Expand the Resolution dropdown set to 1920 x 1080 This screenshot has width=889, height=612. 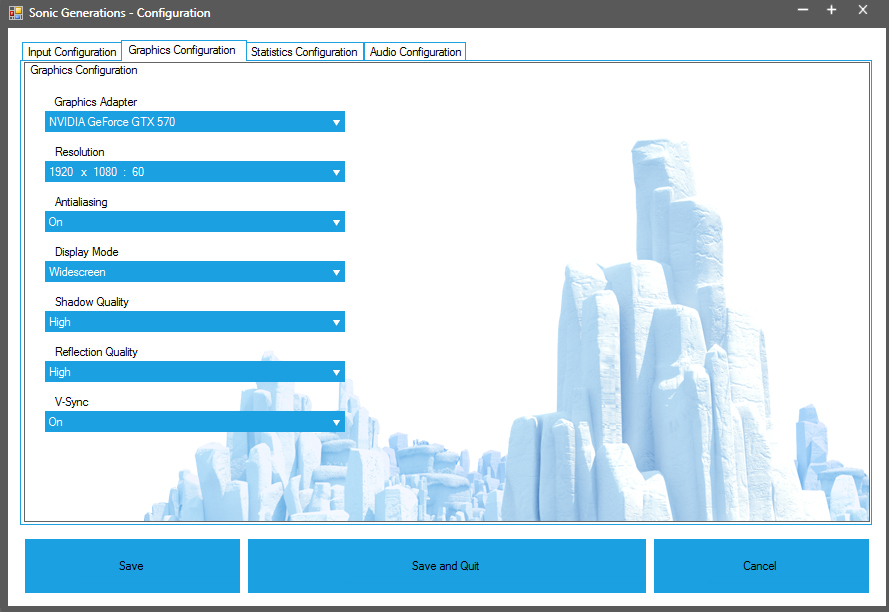point(194,171)
